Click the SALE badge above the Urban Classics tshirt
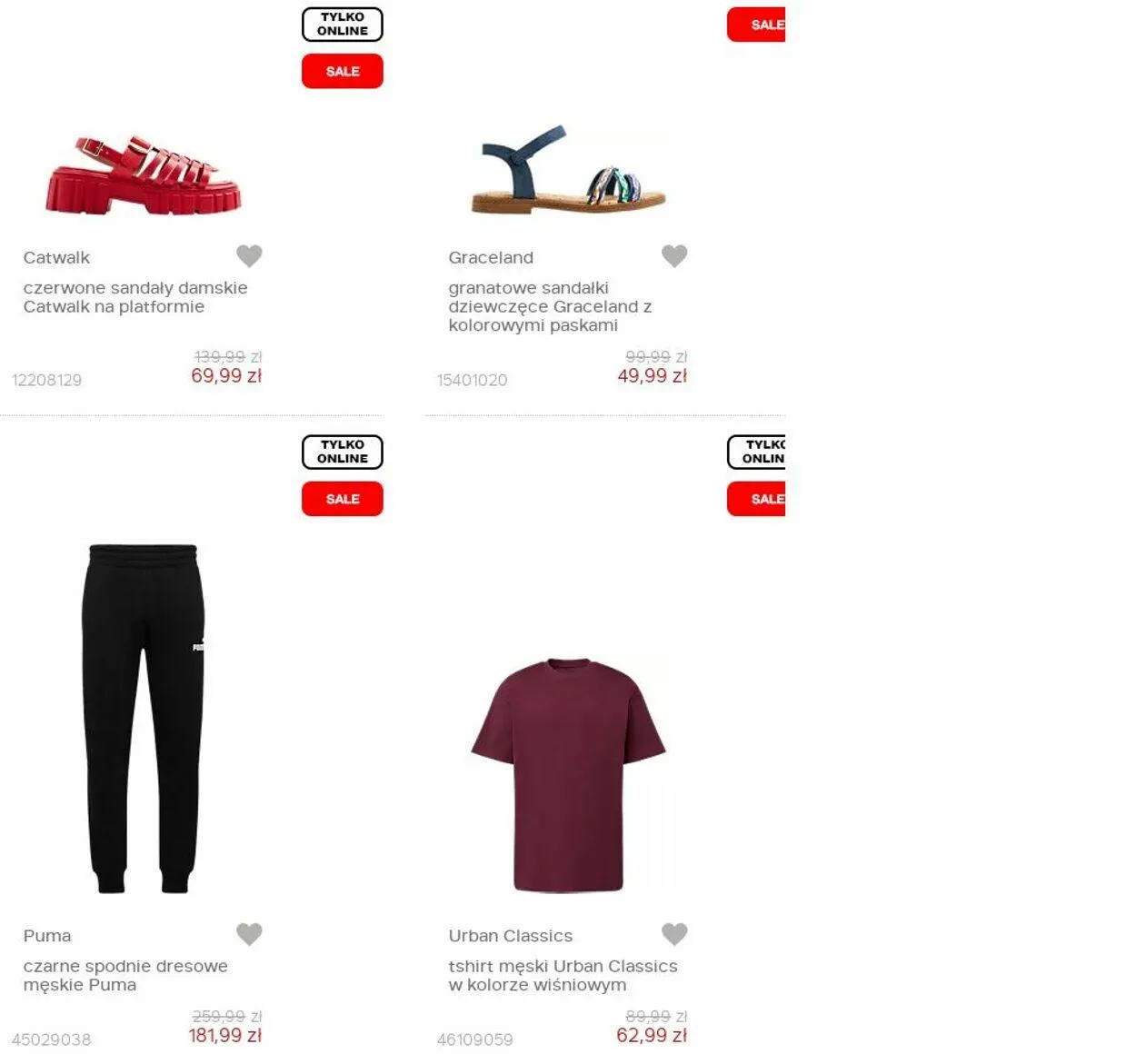 click(x=756, y=499)
